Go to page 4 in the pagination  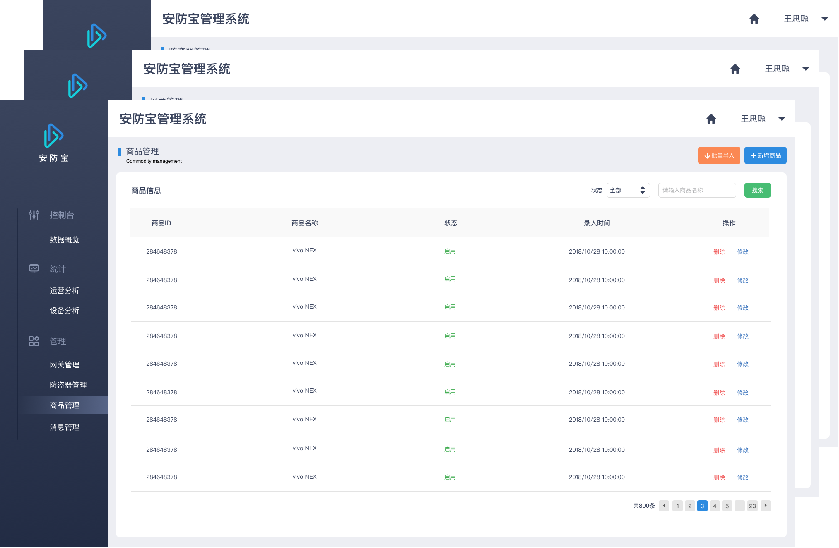pos(714,506)
